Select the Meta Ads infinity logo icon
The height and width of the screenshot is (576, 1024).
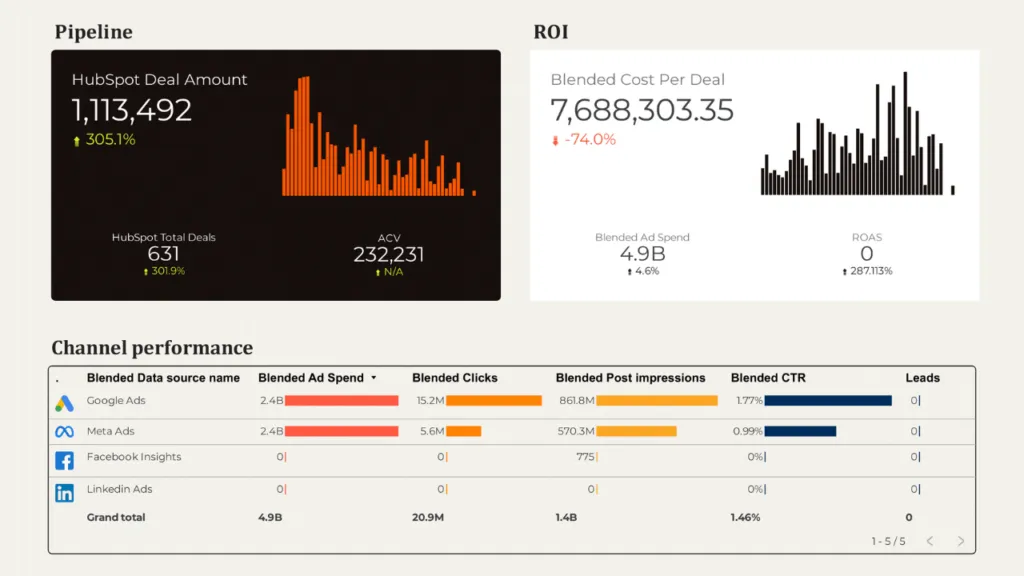coord(63,431)
